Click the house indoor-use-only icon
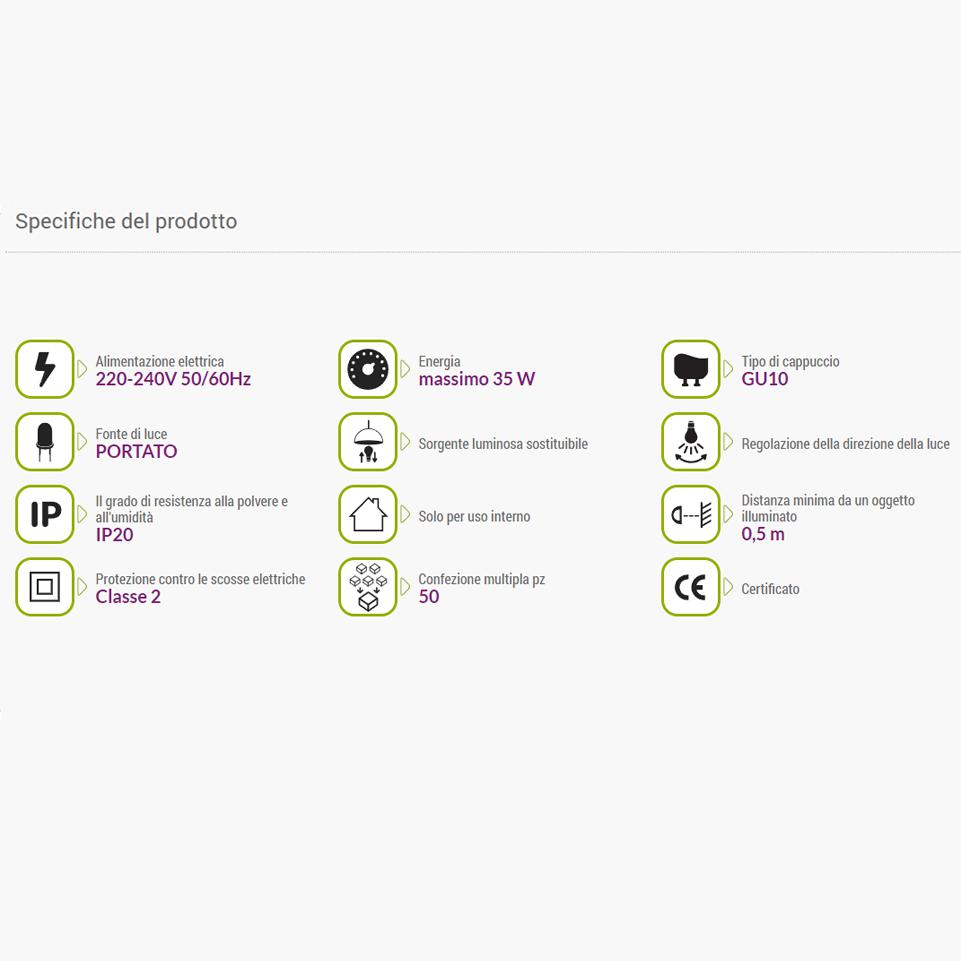The image size is (961, 961). 368,514
